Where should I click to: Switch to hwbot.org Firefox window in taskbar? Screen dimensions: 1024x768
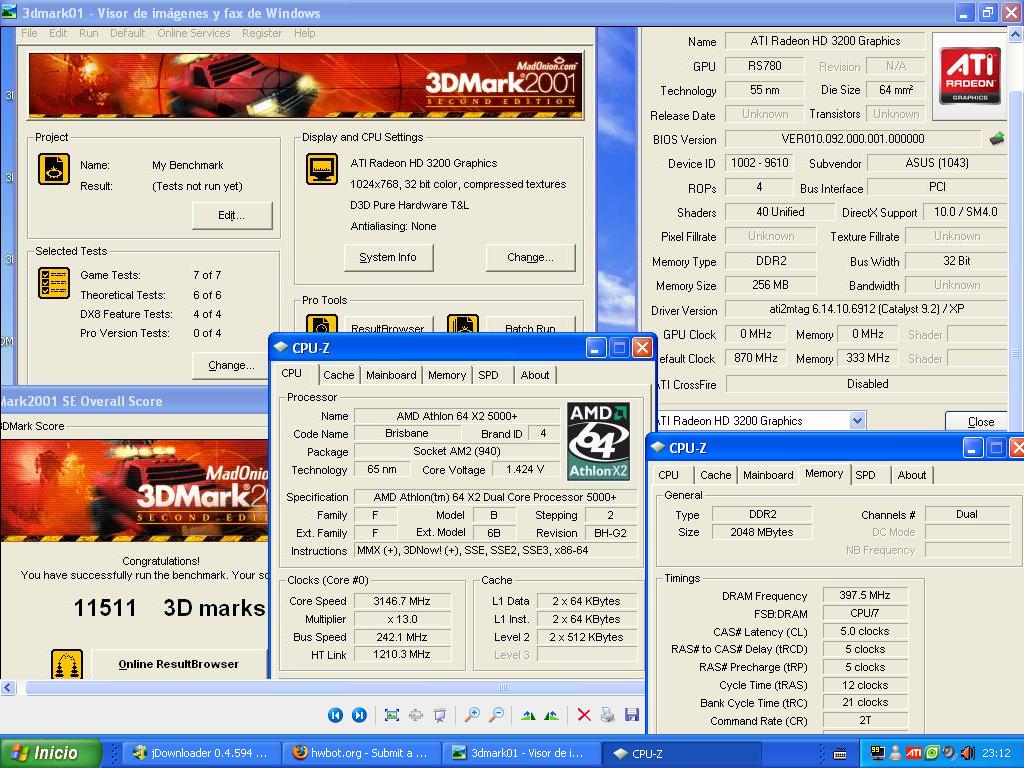pos(362,753)
